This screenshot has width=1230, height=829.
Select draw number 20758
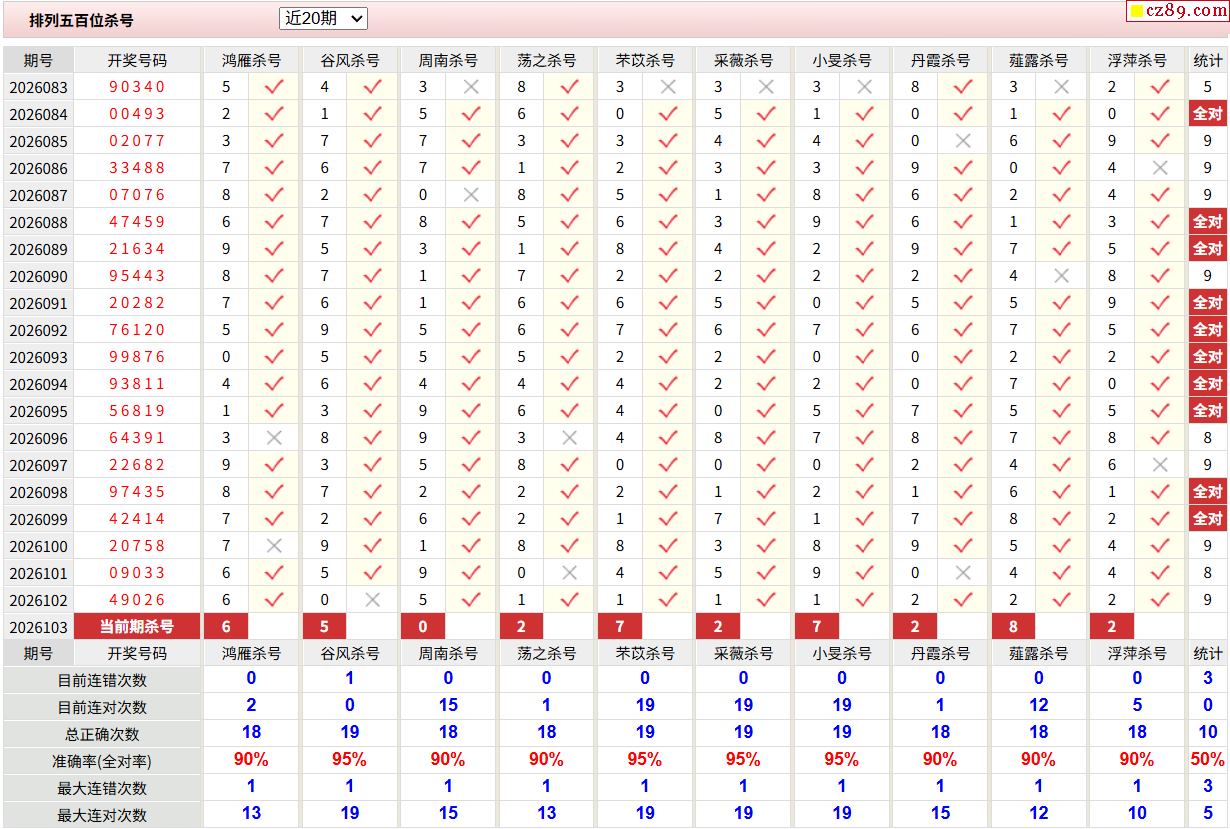[x=138, y=546]
